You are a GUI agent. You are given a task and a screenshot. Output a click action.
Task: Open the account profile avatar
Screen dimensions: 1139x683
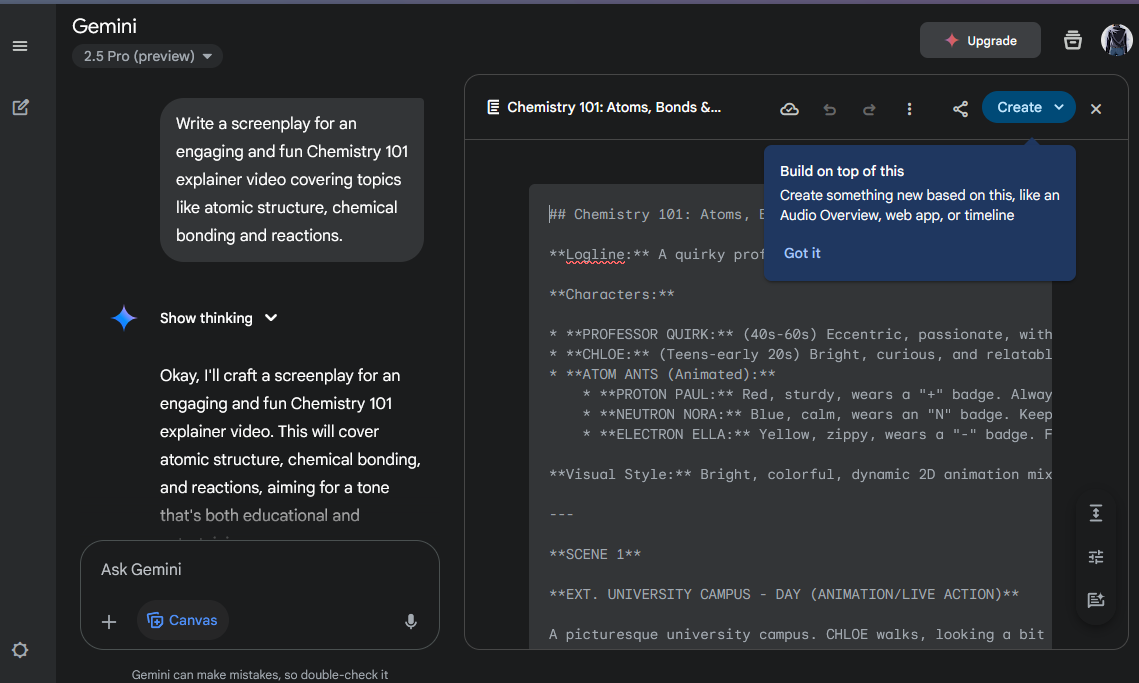pyautogui.click(x=1116, y=40)
